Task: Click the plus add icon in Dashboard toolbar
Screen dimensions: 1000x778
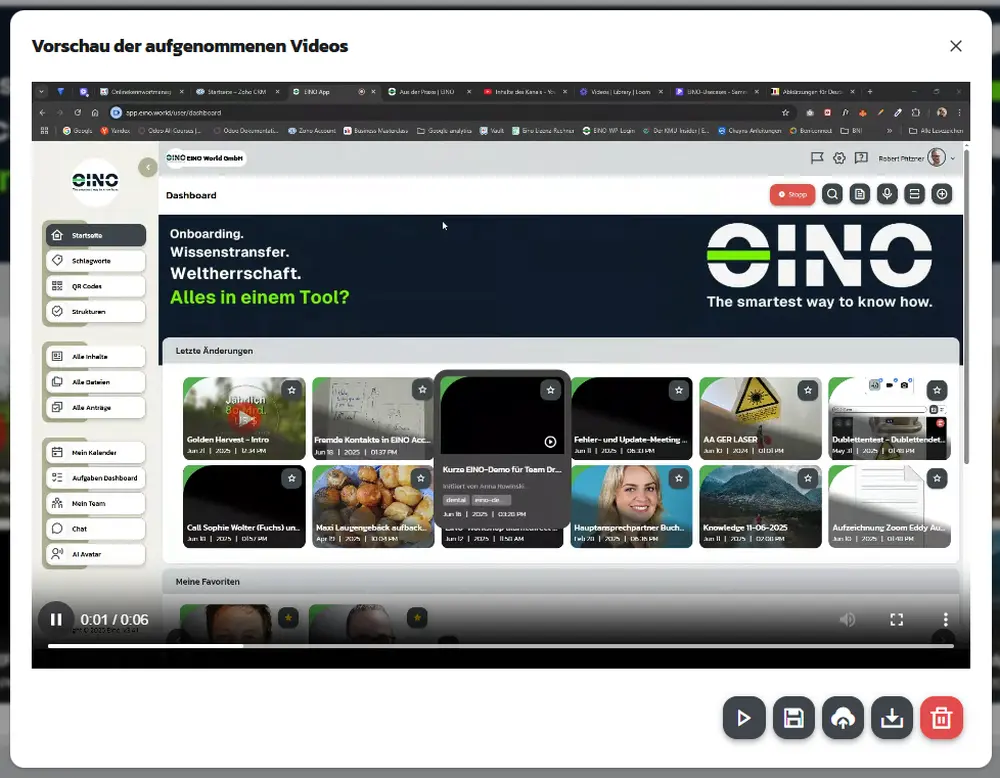Action: coord(942,194)
